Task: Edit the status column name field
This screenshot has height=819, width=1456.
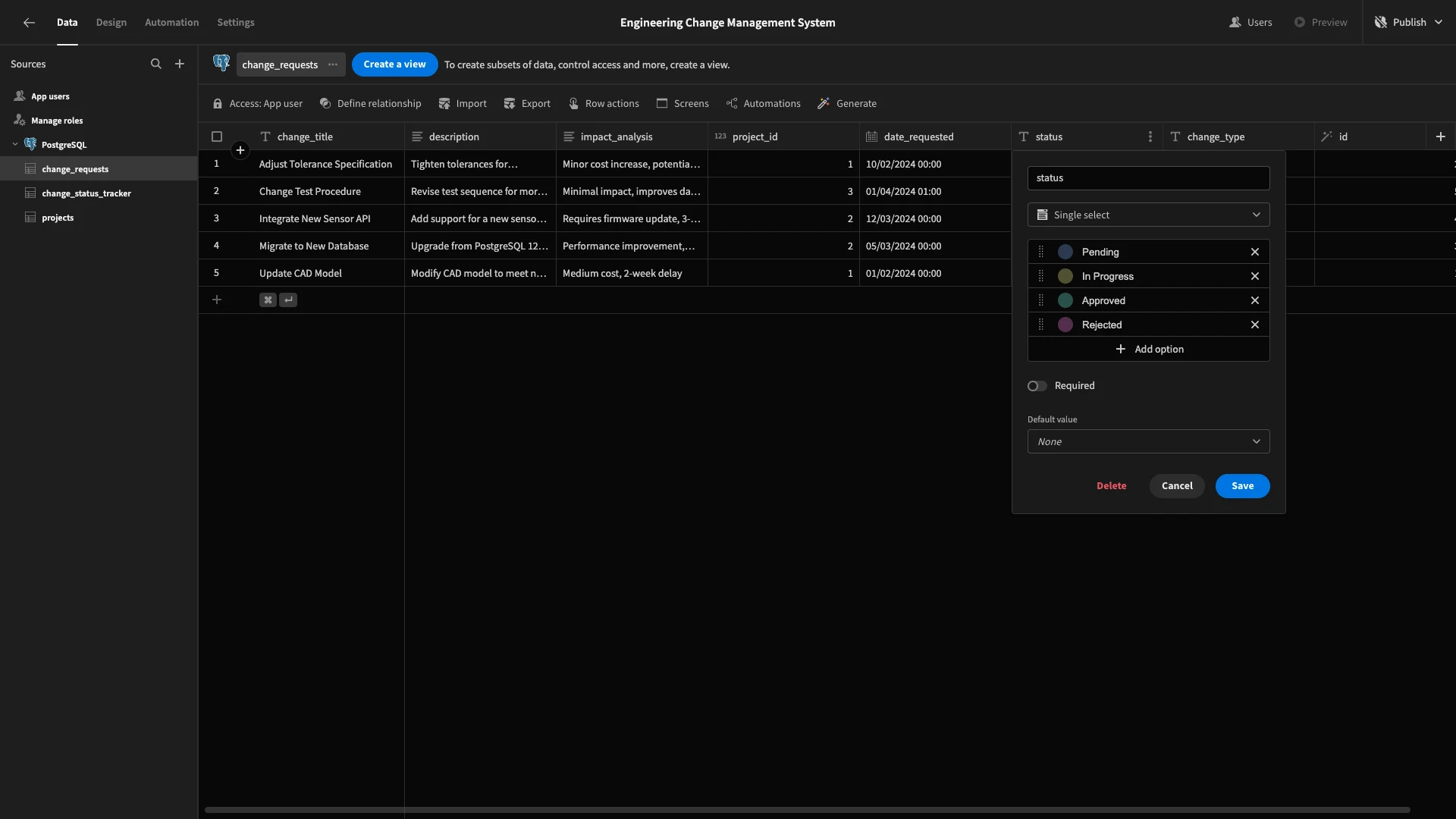Action: coord(1148,178)
